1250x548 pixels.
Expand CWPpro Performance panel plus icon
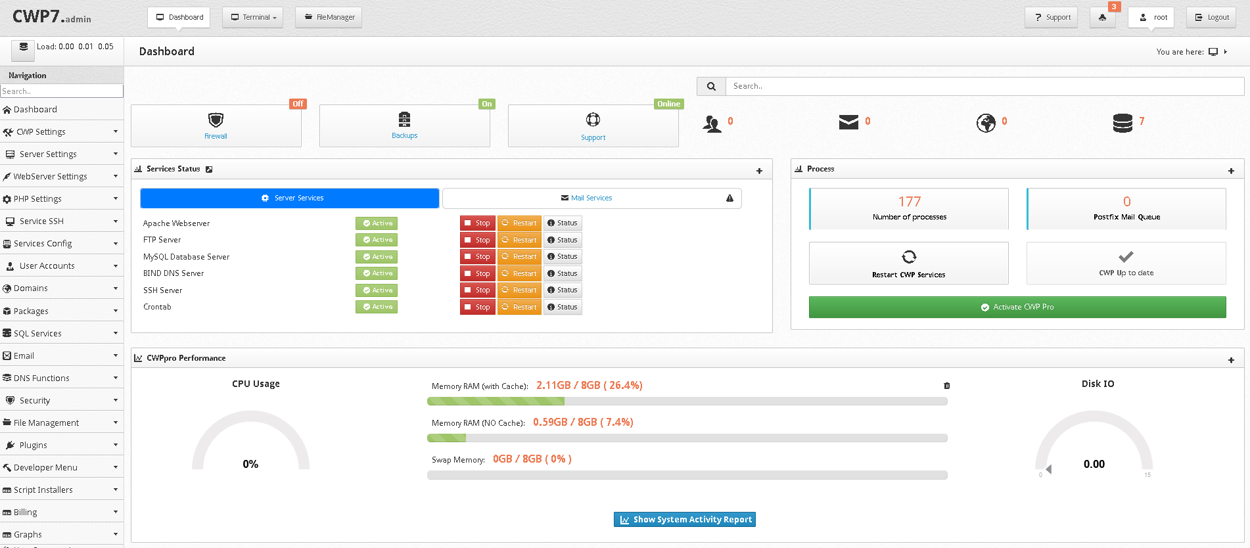(x=1231, y=360)
